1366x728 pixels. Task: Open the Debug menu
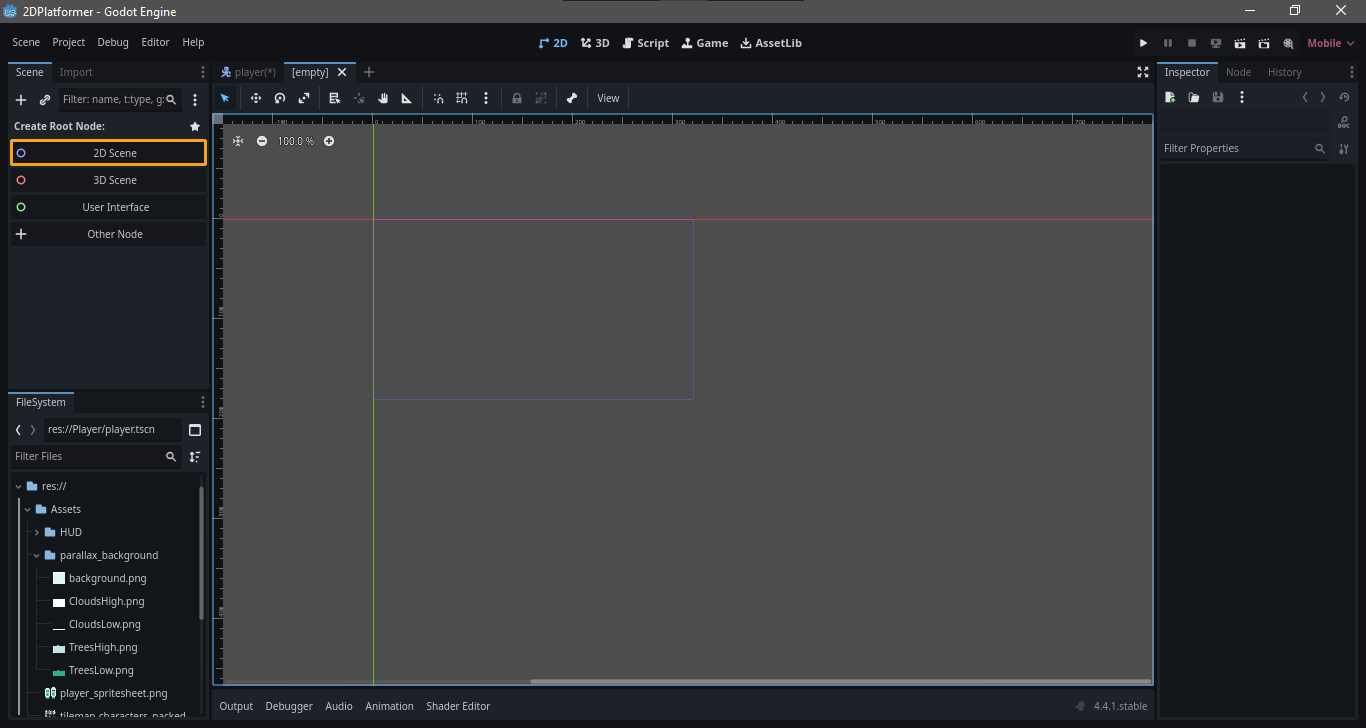113,42
